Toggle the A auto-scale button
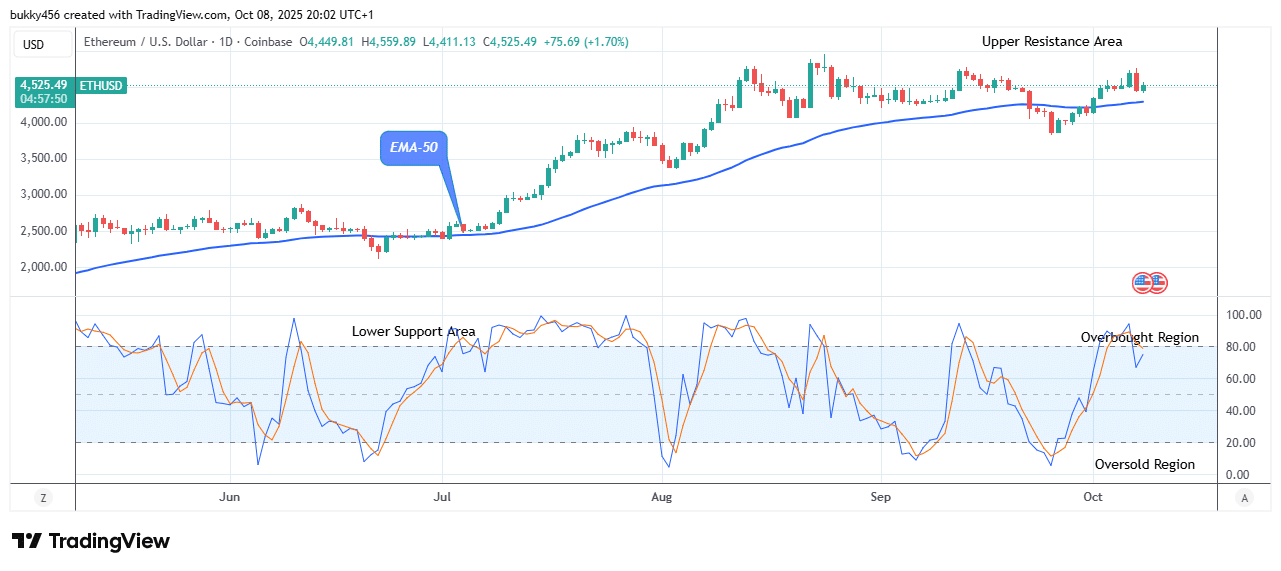This screenshot has height=571, width=1281. [1244, 497]
